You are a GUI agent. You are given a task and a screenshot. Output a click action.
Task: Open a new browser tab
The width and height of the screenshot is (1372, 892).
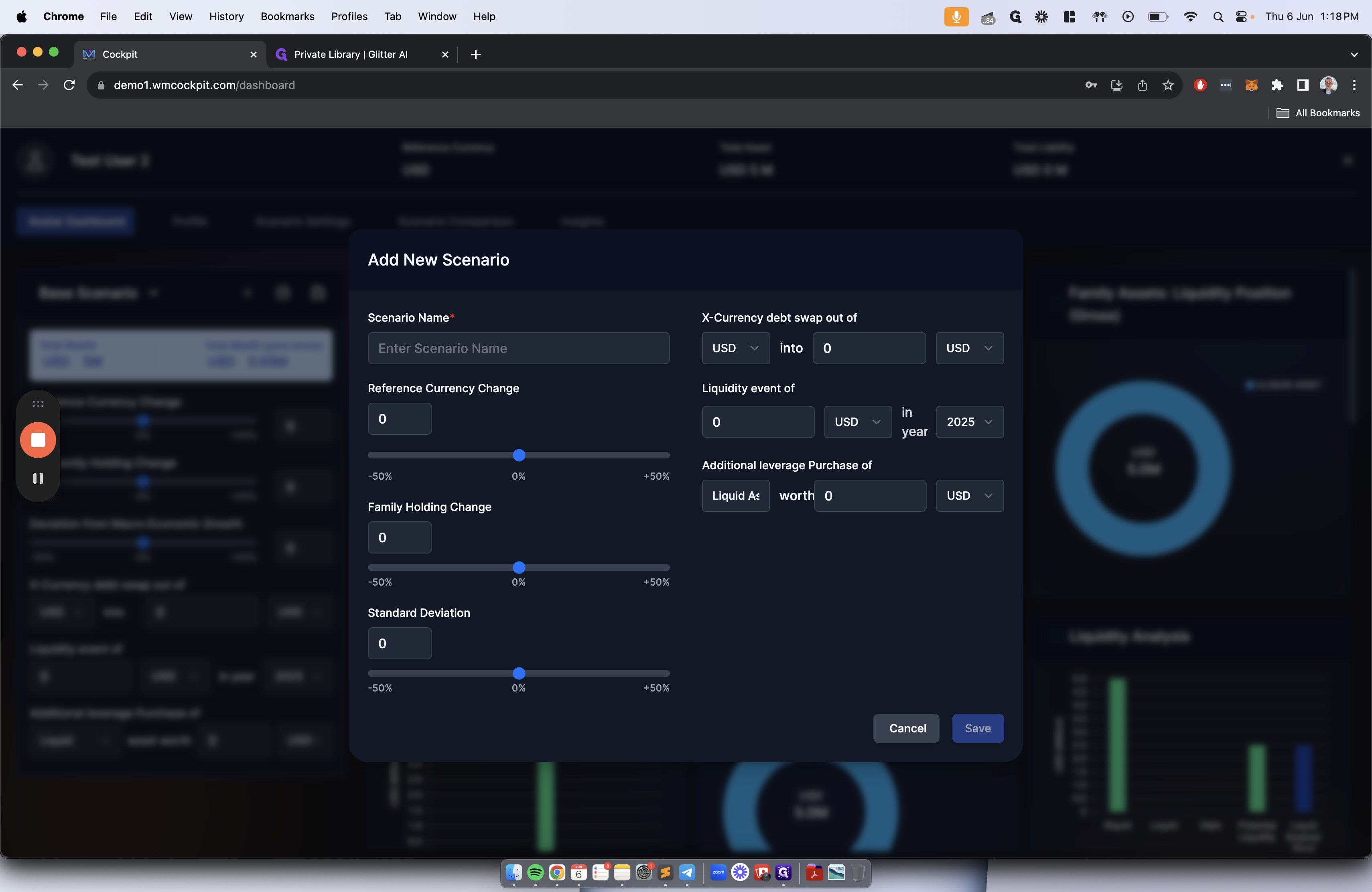[x=476, y=54]
